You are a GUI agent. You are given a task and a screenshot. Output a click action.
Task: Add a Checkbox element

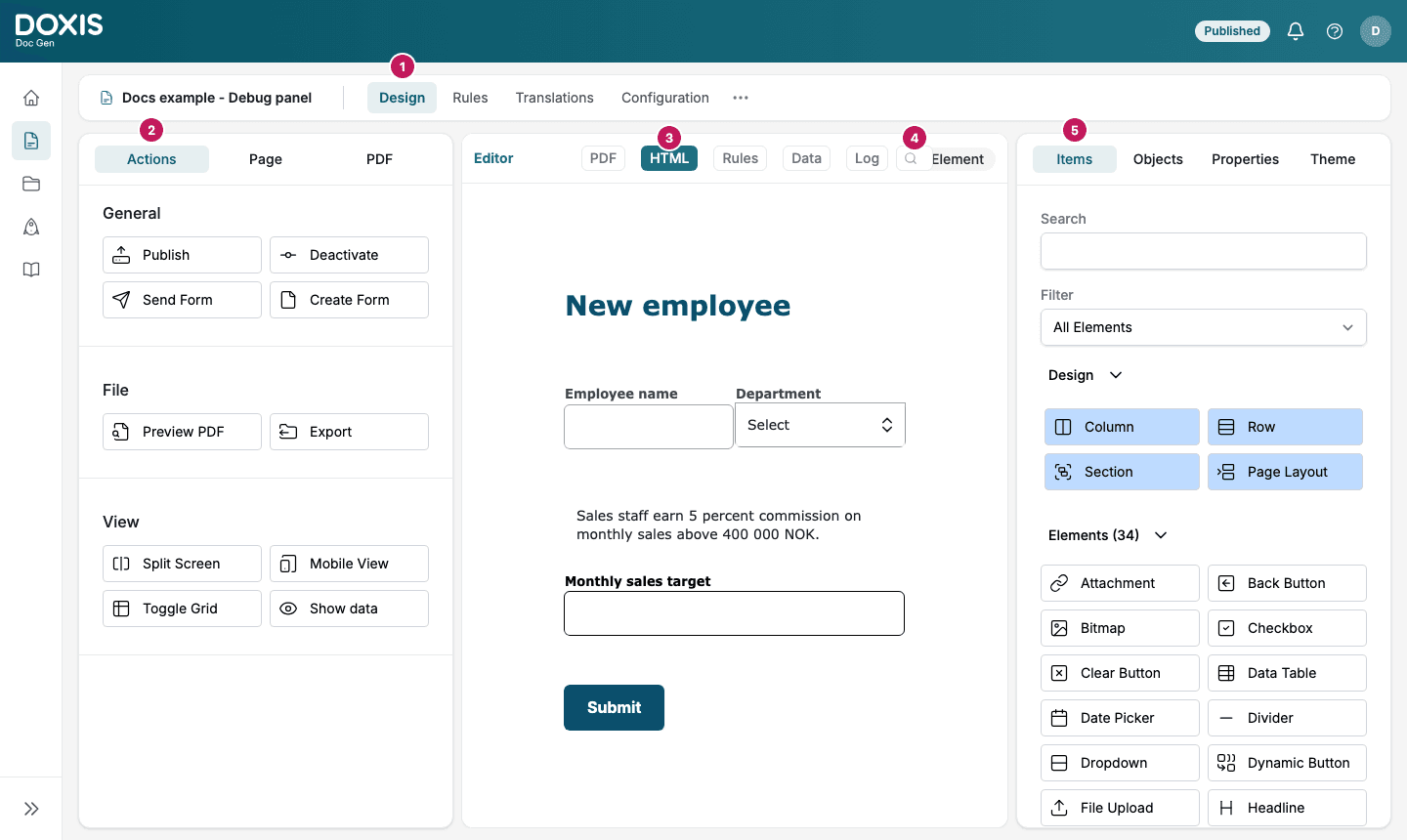(1287, 628)
